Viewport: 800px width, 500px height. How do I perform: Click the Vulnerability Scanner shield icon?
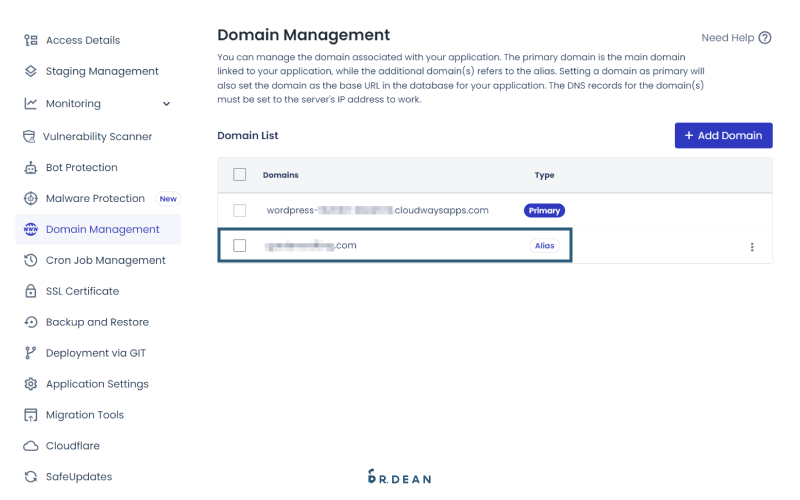coord(29,137)
